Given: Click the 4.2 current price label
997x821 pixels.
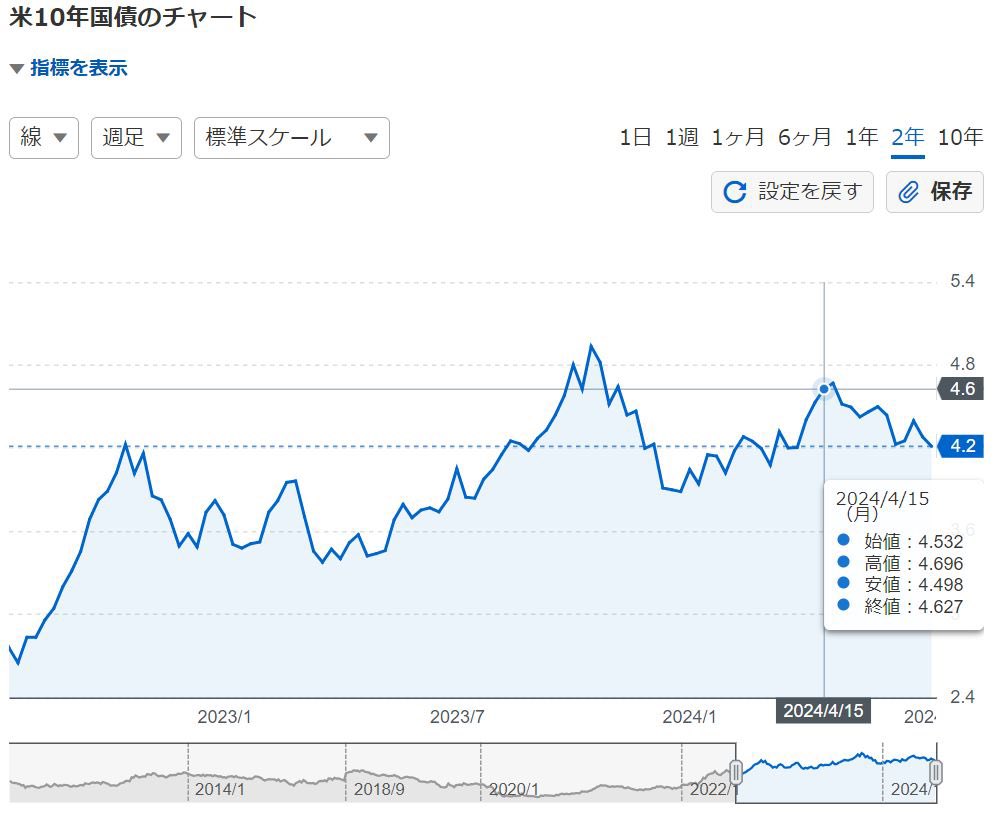Looking at the screenshot, I should (961, 446).
